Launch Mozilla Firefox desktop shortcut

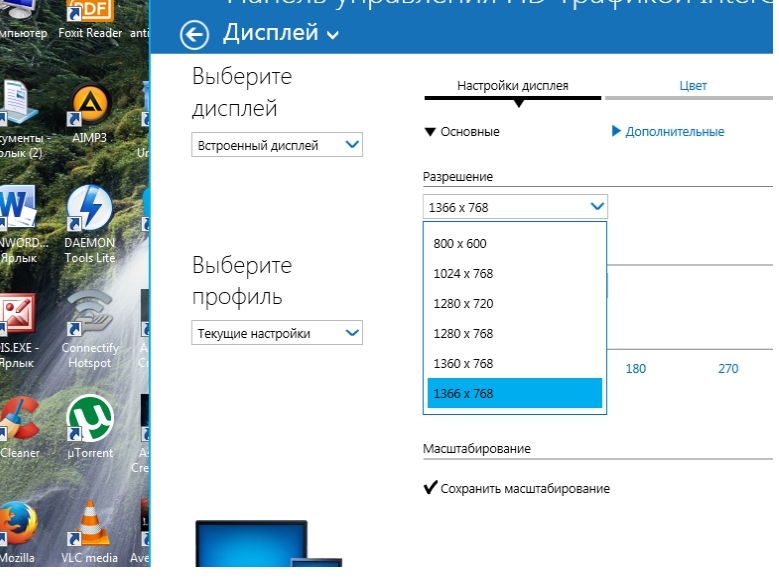pos(17,523)
